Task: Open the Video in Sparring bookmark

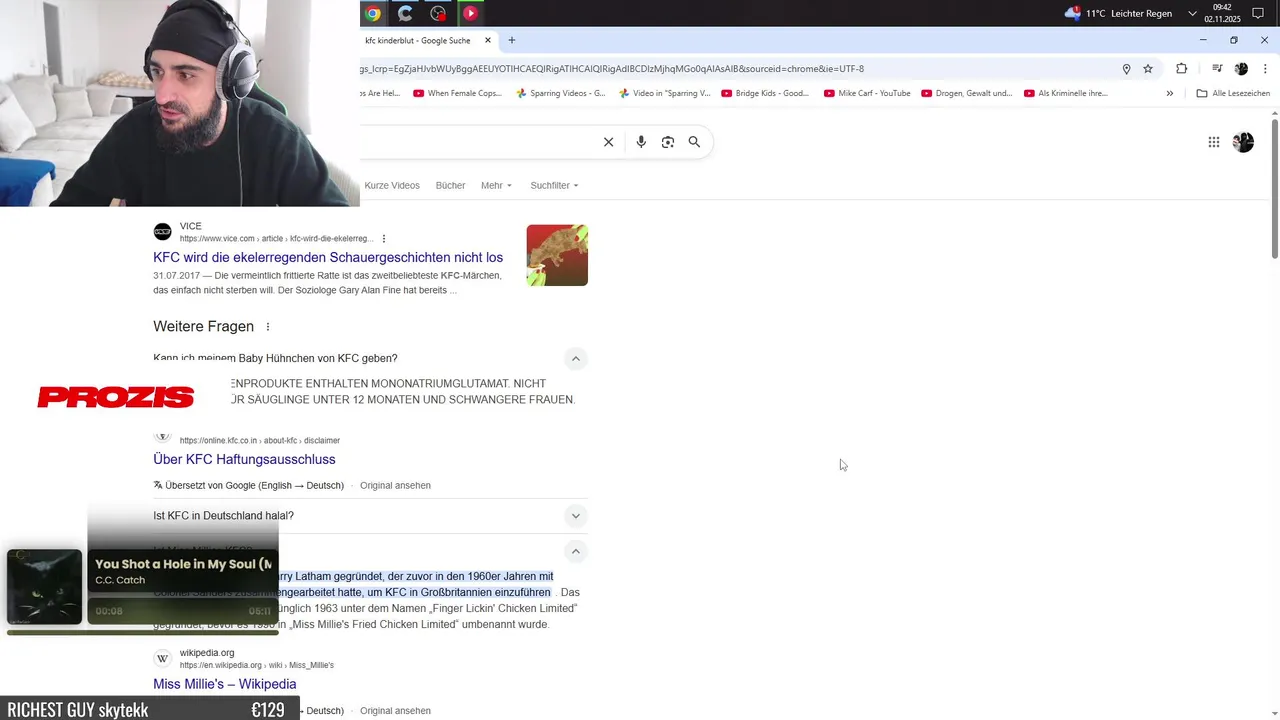Action: coord(665,93)
